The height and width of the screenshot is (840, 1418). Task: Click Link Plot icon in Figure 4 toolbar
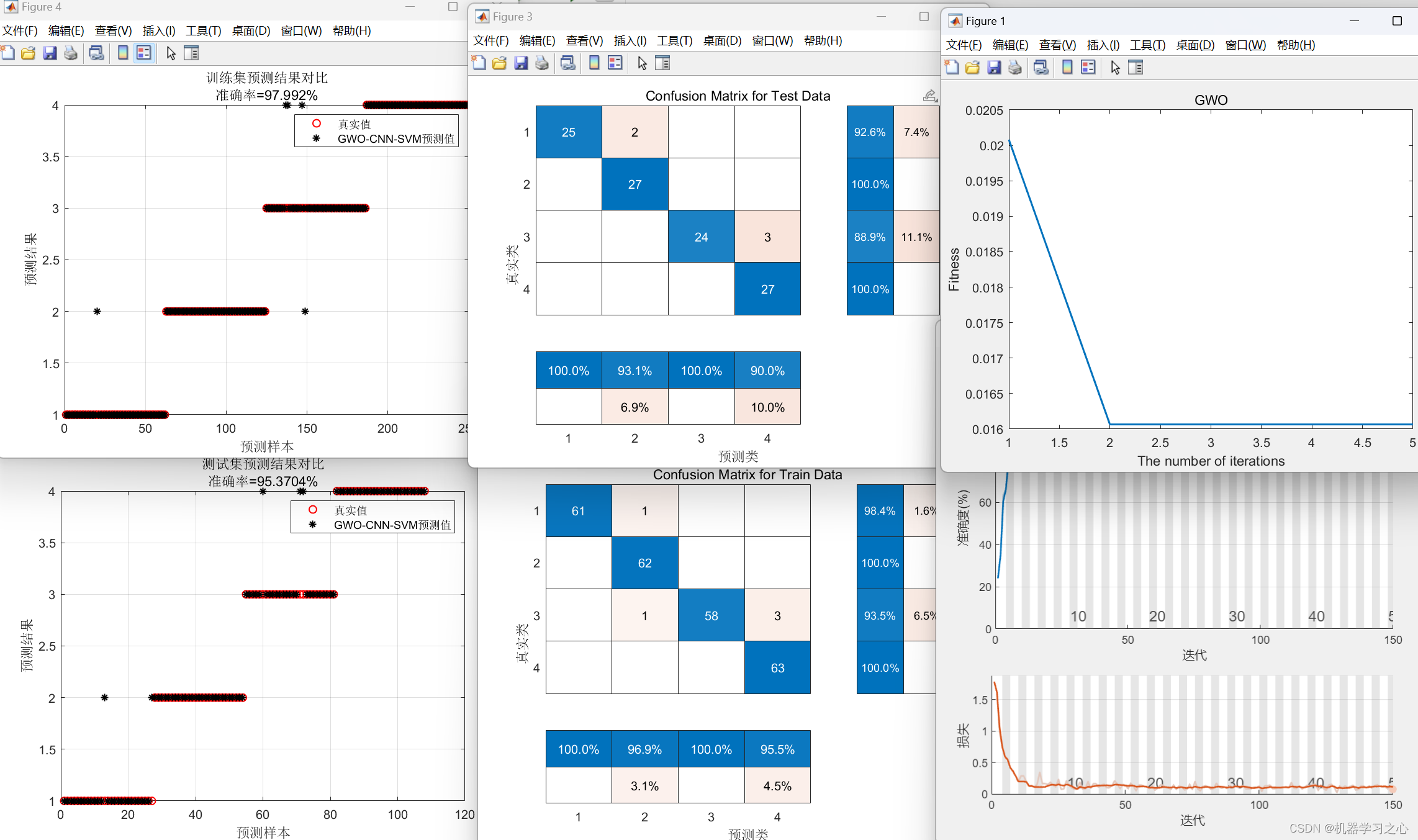tap(97, 53)
